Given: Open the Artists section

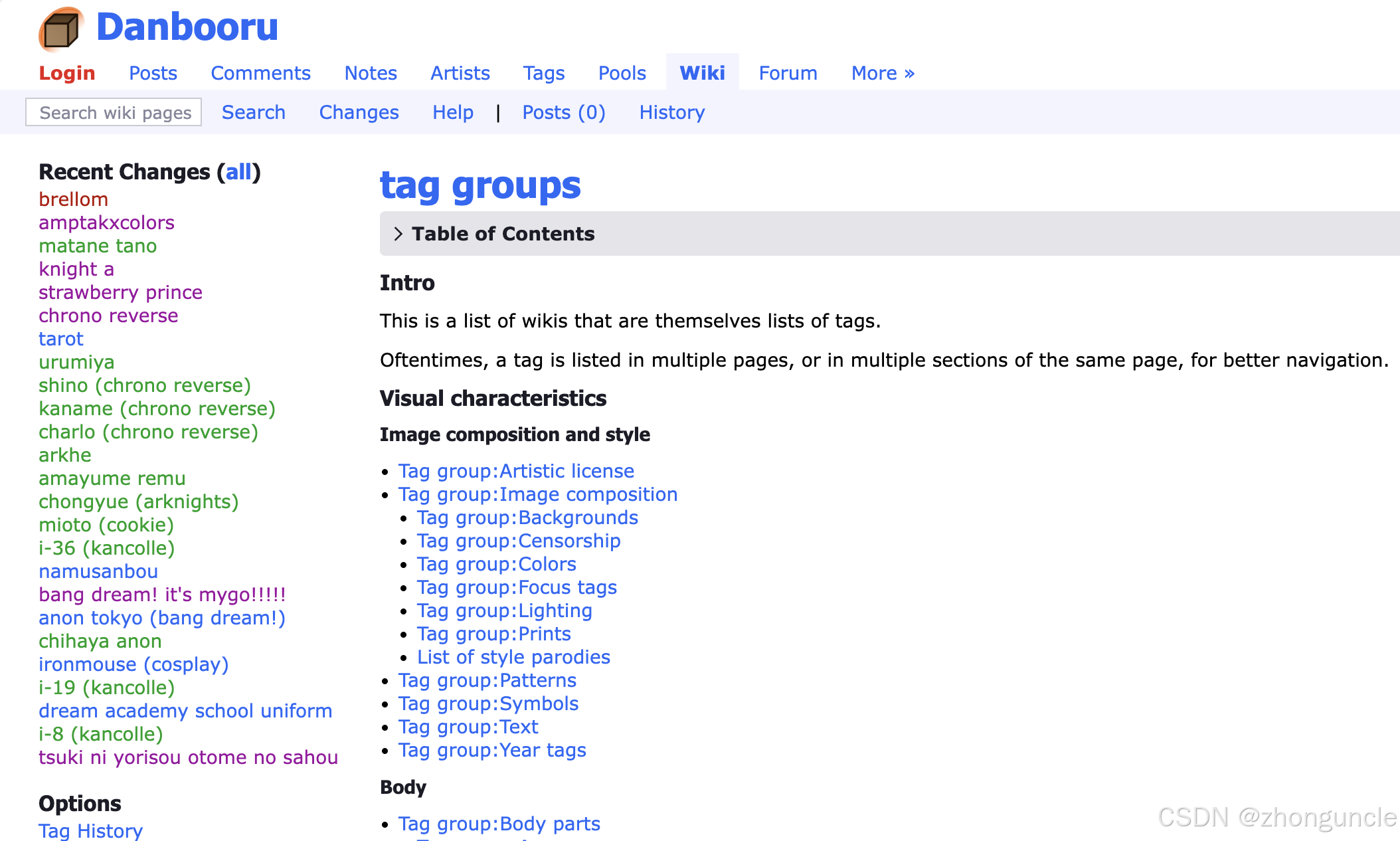Looking at the screenshot, I should click(x=460, y=73).
